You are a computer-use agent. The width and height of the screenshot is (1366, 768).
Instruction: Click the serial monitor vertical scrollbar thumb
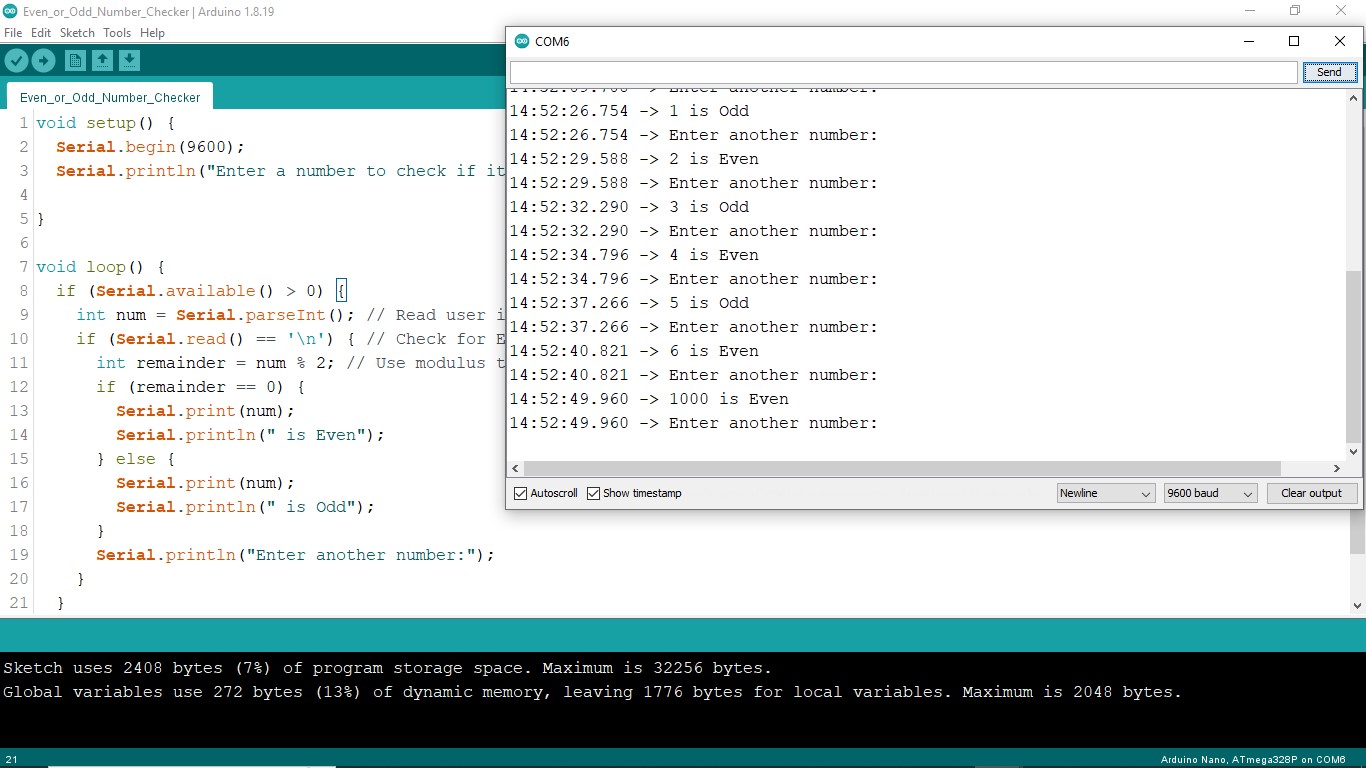[1354, 356]
